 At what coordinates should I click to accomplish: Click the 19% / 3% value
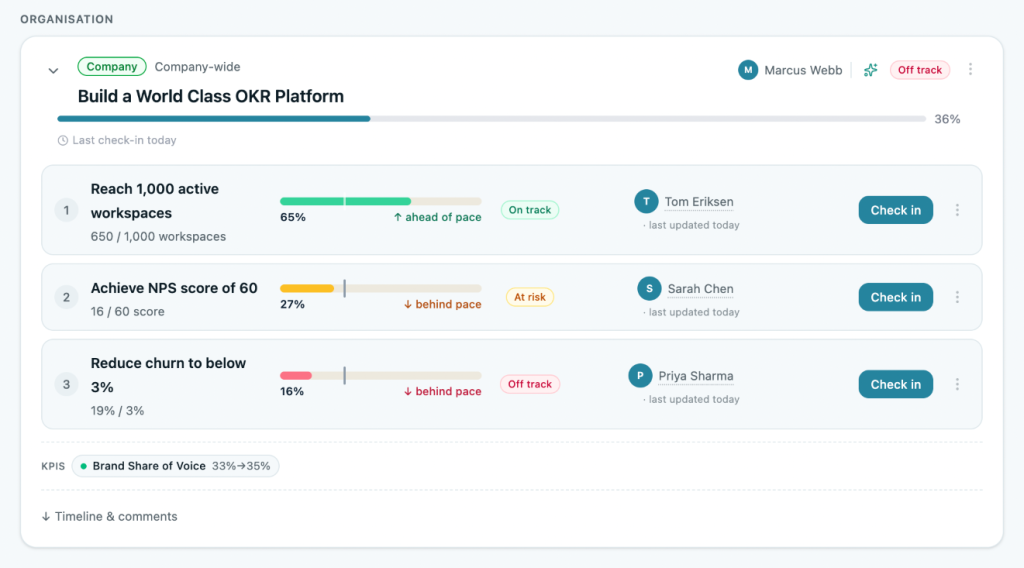tap(118, 411)
